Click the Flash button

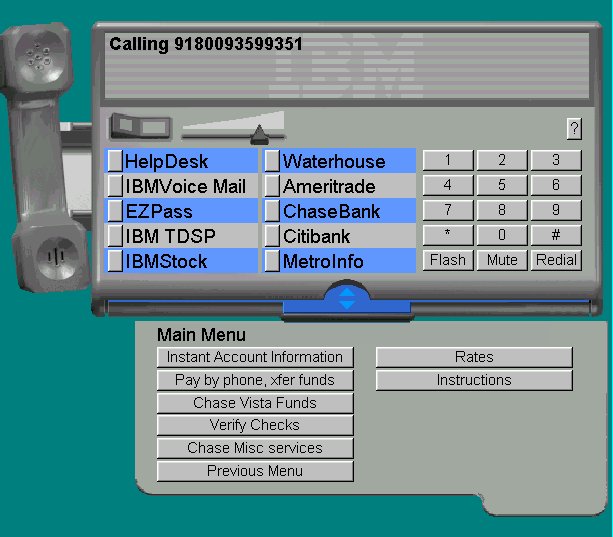pos(448,260)
